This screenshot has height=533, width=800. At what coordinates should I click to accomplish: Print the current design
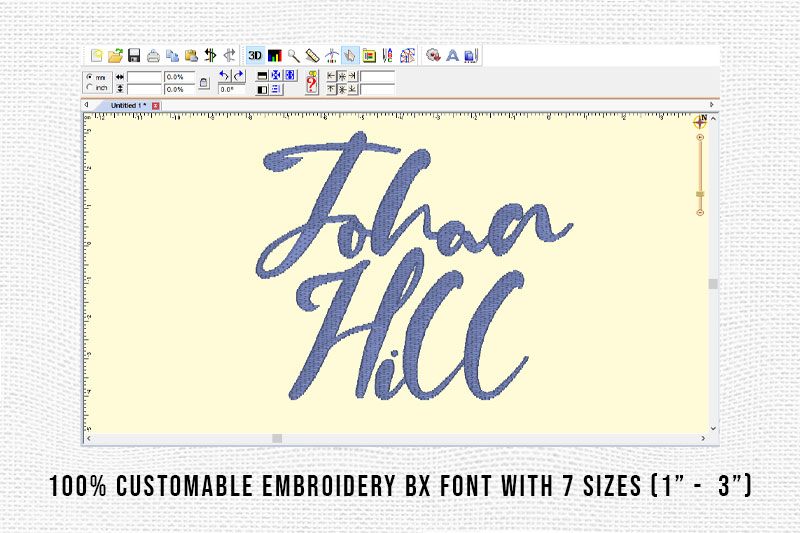(153, 56)
